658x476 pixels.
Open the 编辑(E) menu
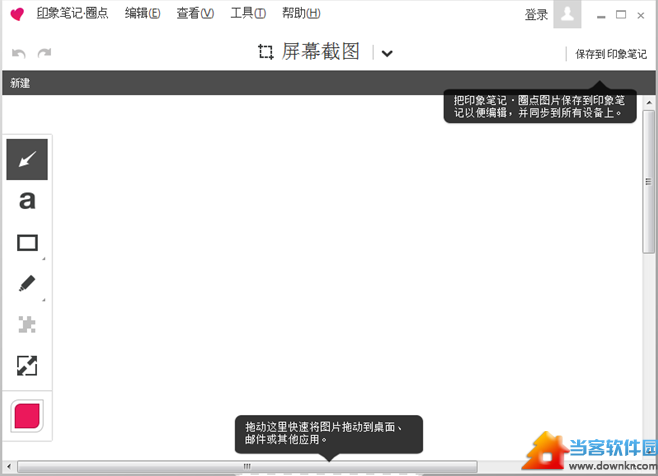(143, 13)
